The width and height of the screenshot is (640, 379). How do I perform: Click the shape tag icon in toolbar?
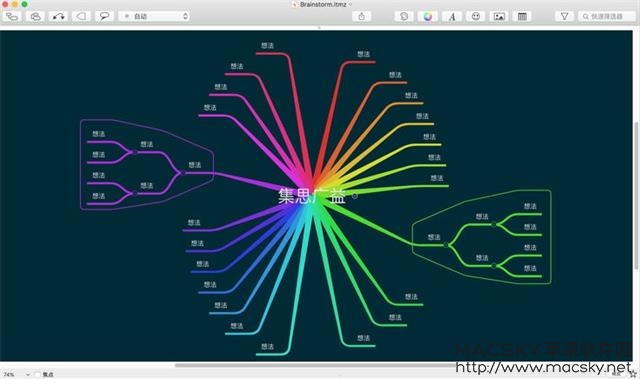click(81, 16)
